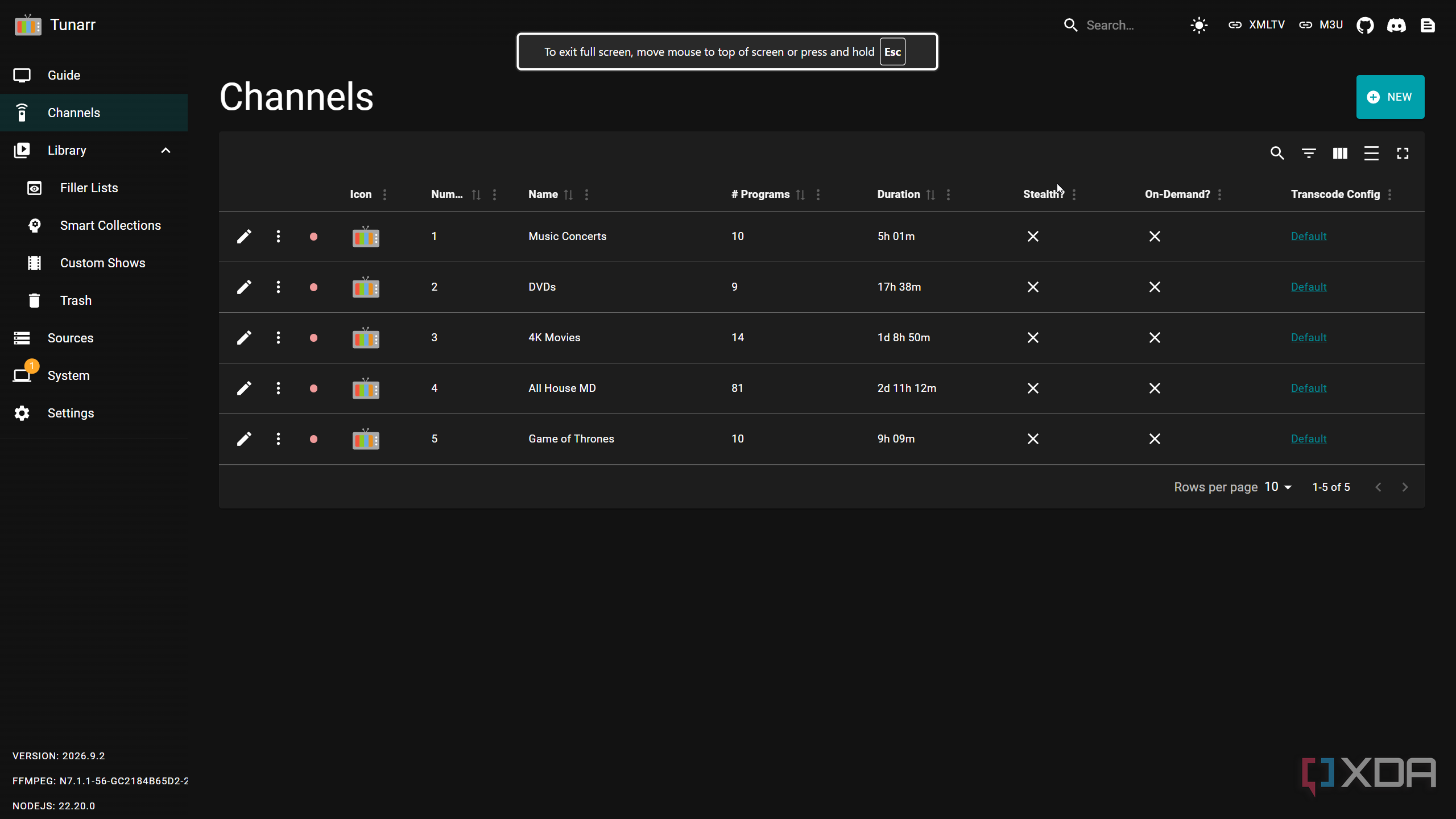1456x819 pixels.
Task: Open Name column actions menu
Action: (x=586, y=195)
